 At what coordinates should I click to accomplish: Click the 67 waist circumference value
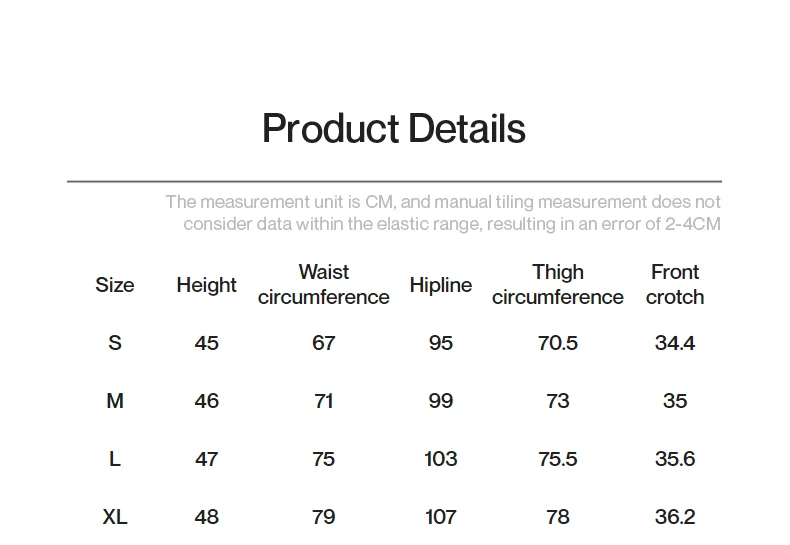click(x=324, y=343)
